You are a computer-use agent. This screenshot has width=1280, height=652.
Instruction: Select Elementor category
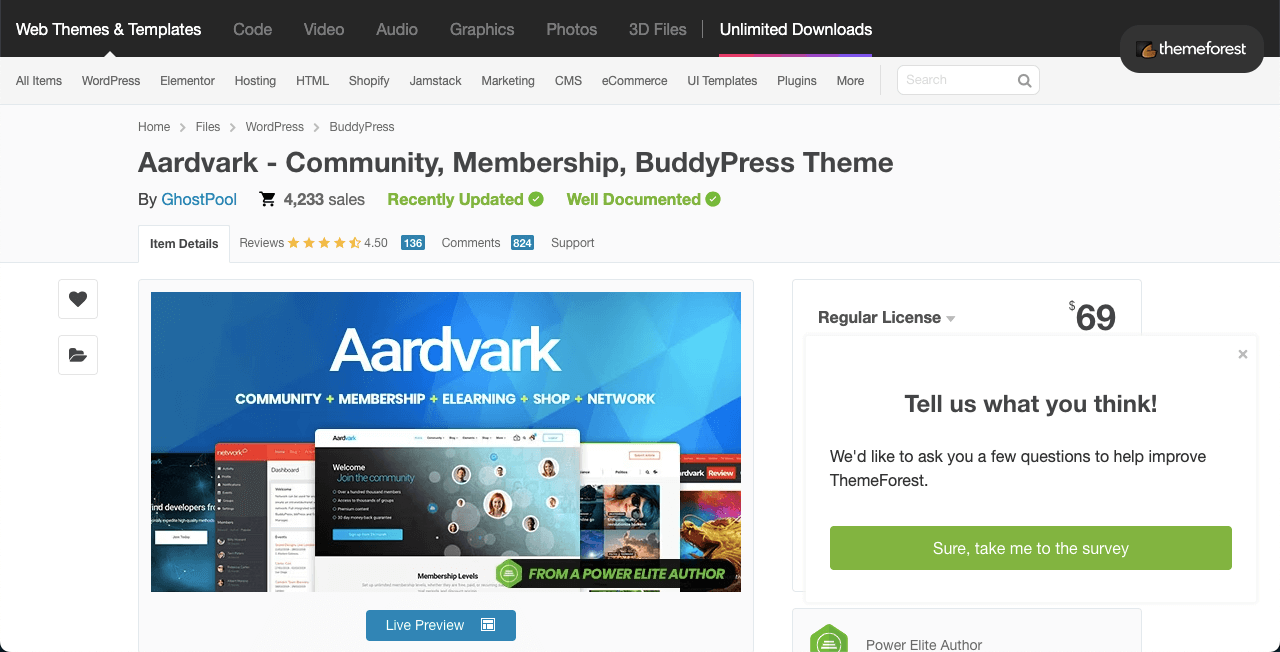(187, 81)
